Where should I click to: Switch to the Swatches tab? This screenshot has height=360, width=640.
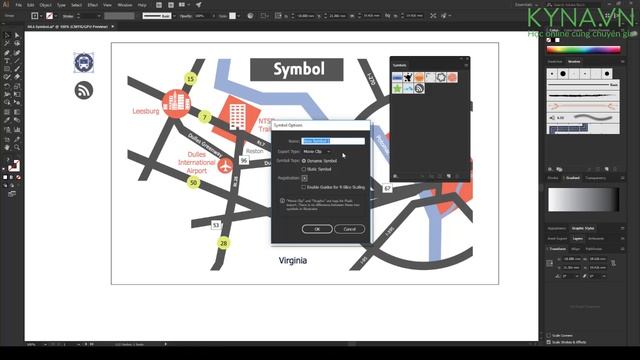555,62
